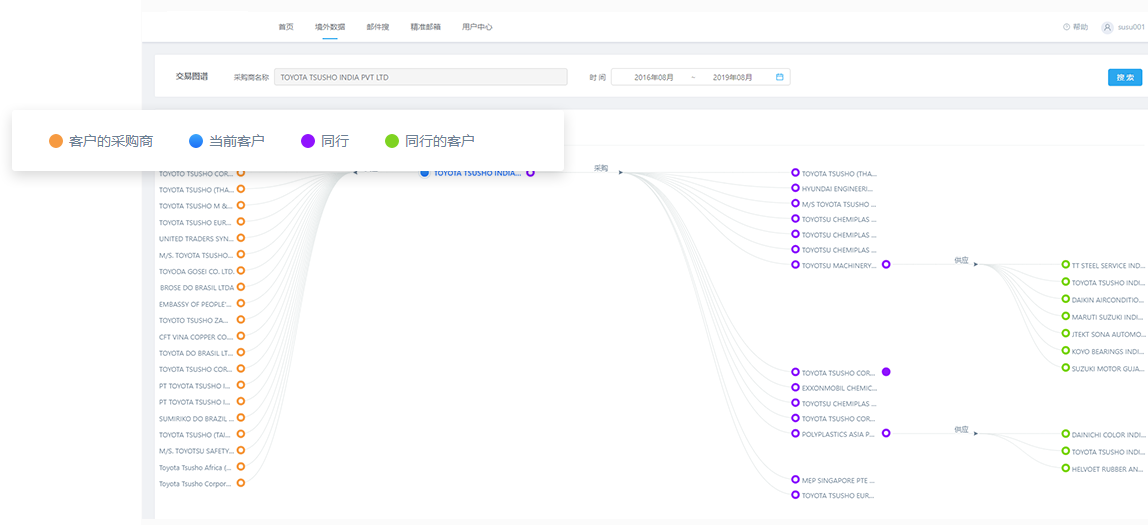The height and width of the screenshot is (525, 1148).
Task: Open the susu001 user avatar menu
Action: (x=1107, y=27)
